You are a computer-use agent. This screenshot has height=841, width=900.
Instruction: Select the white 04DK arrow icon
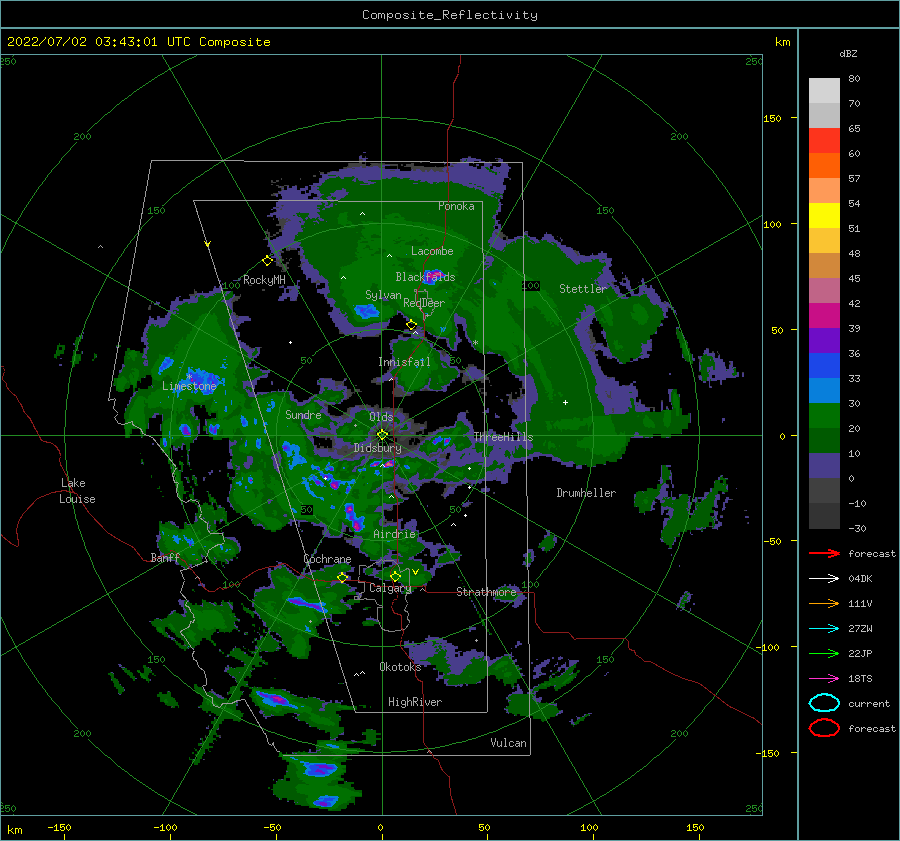(x=824, y=578)
